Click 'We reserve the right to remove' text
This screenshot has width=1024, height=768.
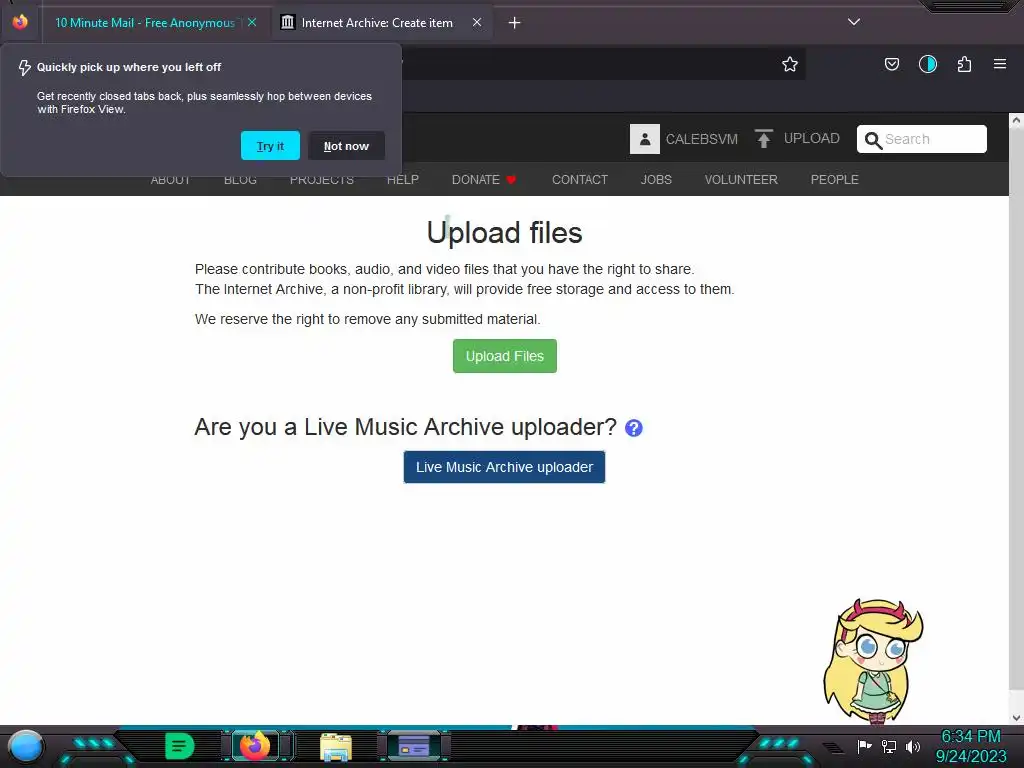(368, 319)
